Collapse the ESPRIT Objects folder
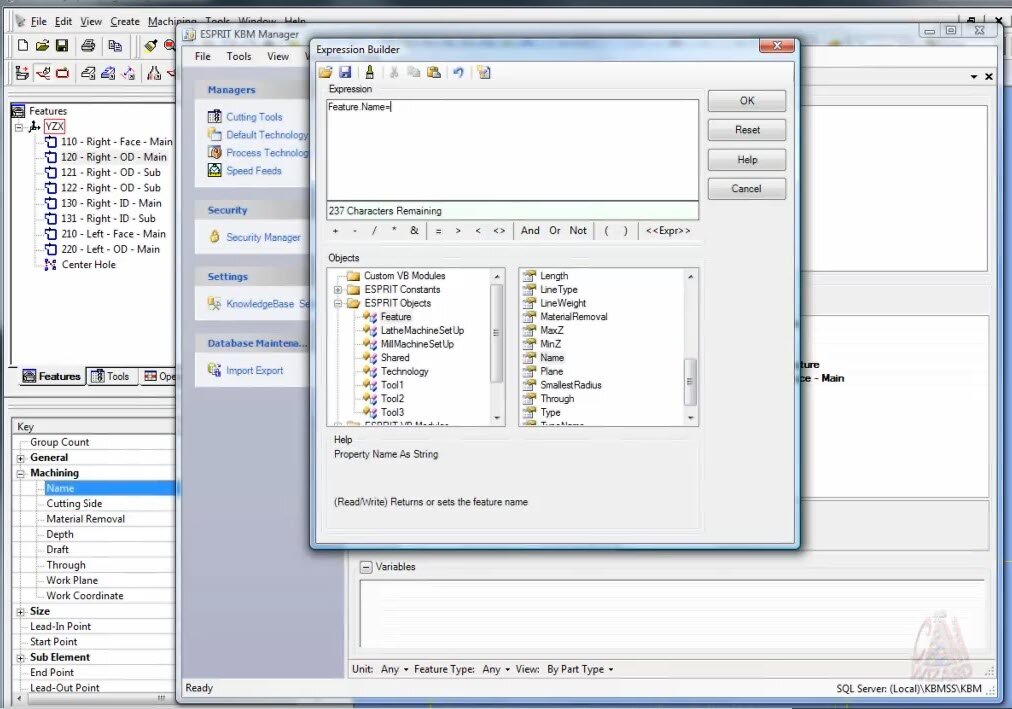This screenshot has height=709, width=1012. (x=338, y=303)
